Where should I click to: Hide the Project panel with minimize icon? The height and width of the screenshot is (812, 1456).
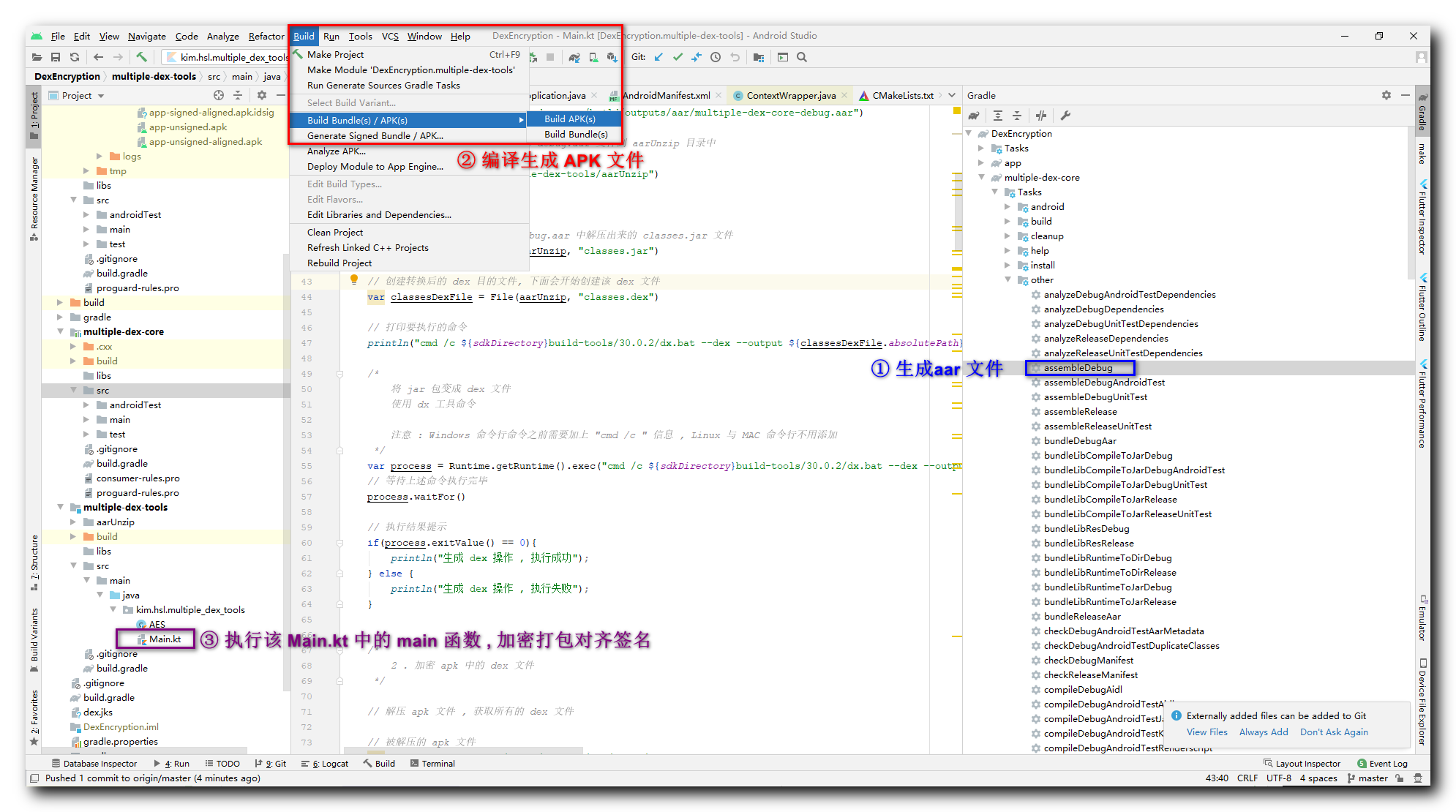[x=280, y=96]
